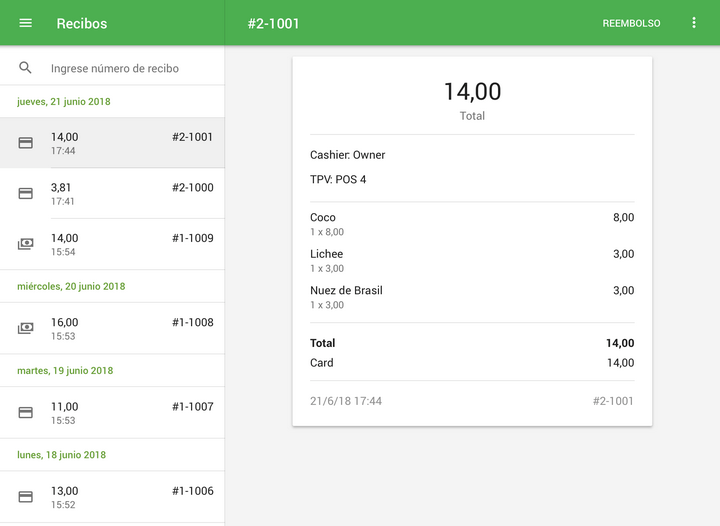Click cash icon for receipt #1-1008

(26, 328)
